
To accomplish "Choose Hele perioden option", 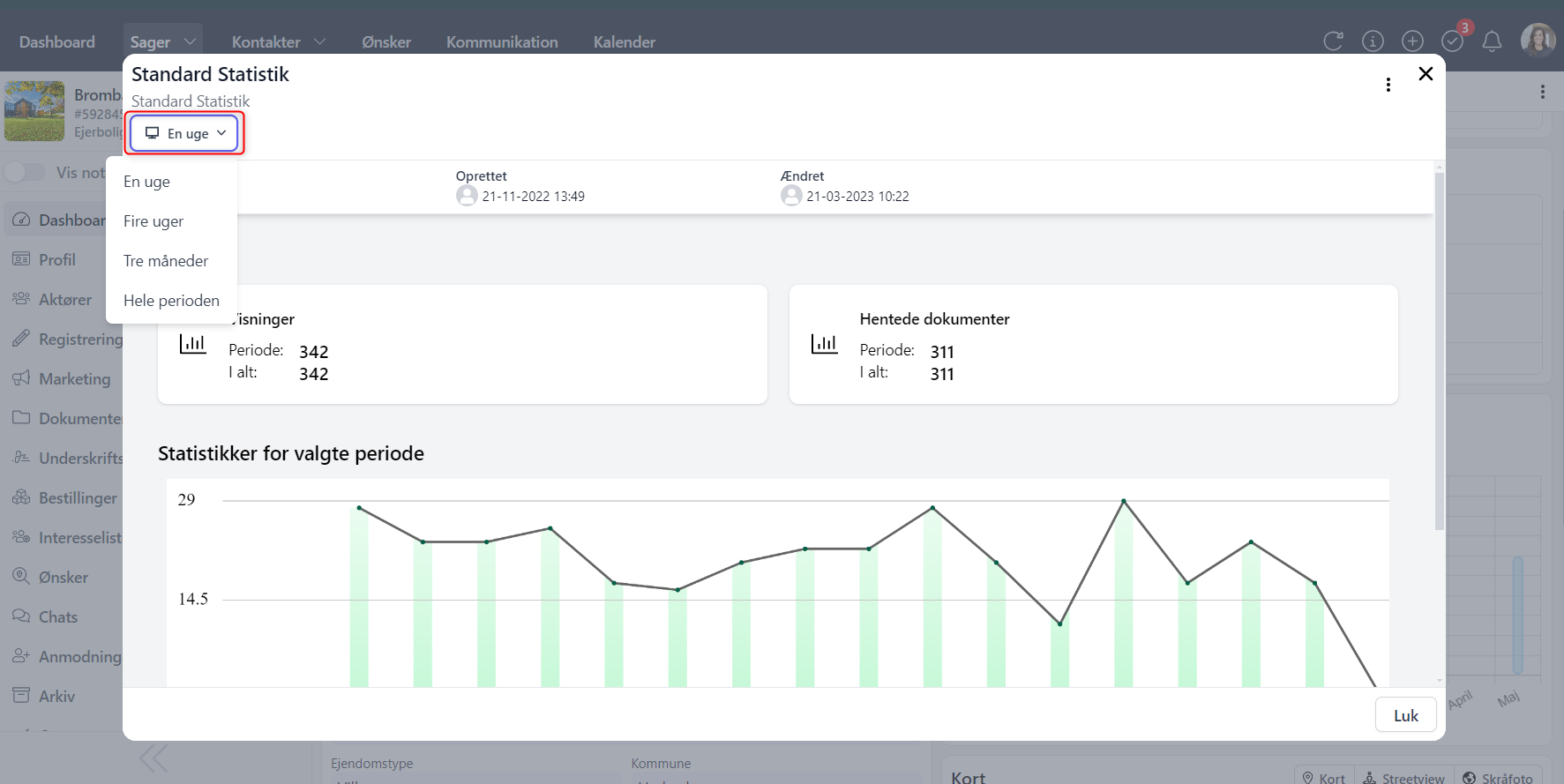I will point(171,301).
